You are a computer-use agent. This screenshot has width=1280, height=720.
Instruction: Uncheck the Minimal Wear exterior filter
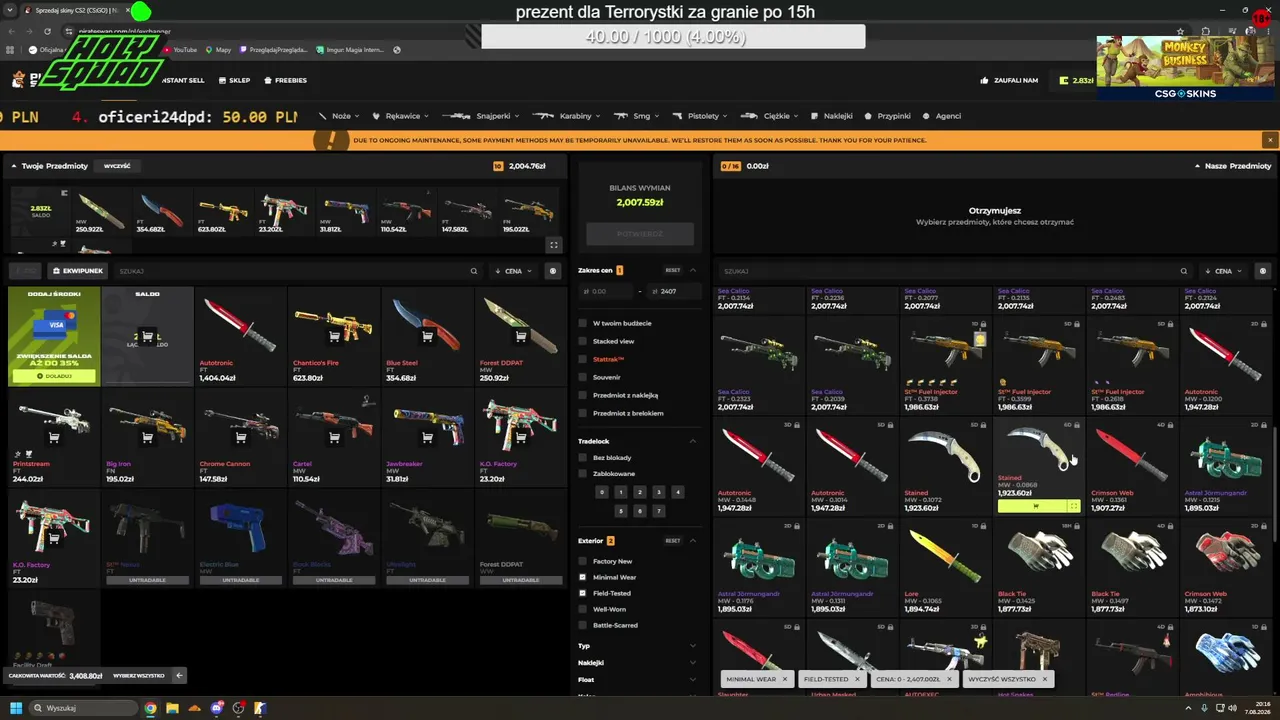point(583,577)
